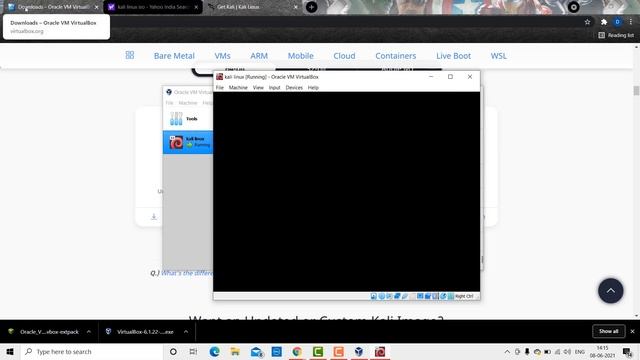Switch to the kali linux iso Yahoo search tab
Viewport: 640px width, 360px height.
[151, 7]
